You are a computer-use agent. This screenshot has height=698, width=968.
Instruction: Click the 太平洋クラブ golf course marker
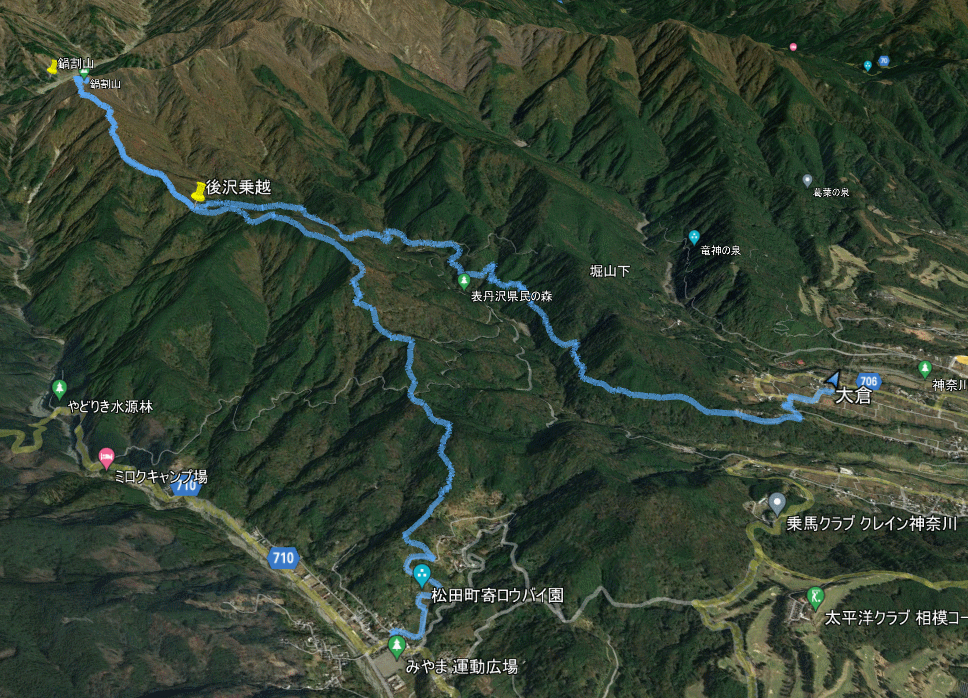[x=816, y=597]
